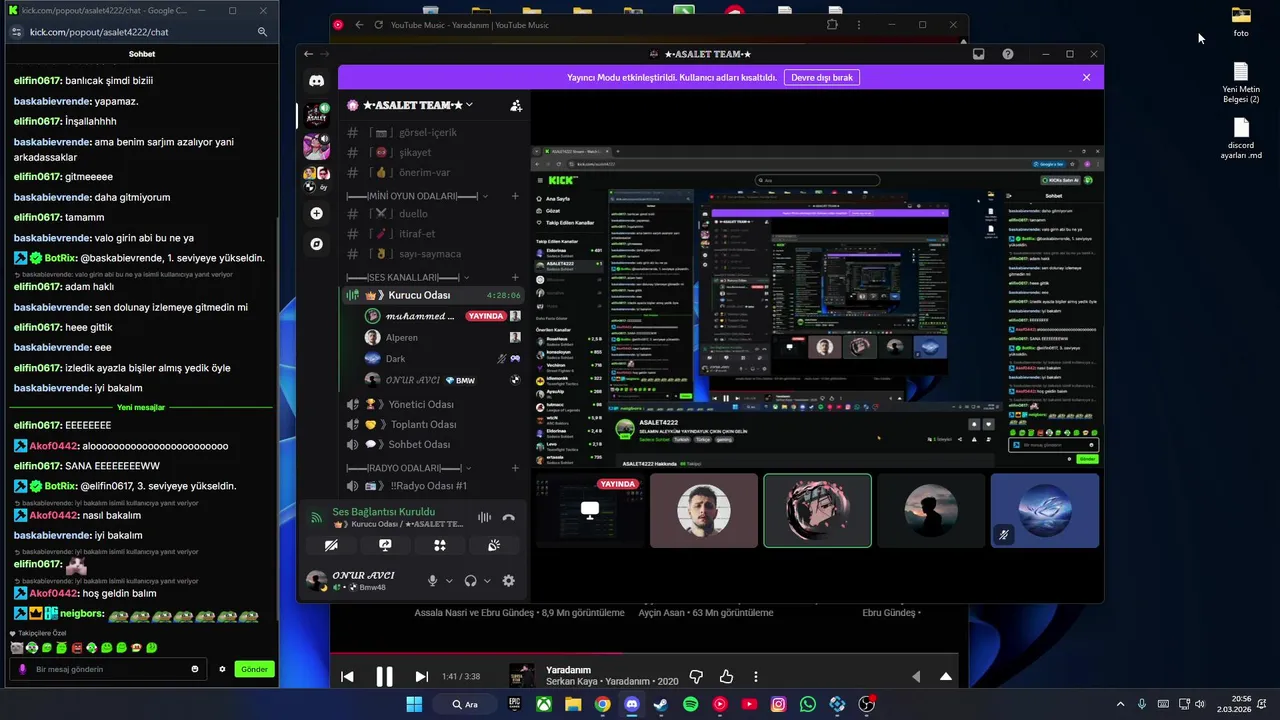
Task: Start screen share in voice panel
Action: pos(385,545)
